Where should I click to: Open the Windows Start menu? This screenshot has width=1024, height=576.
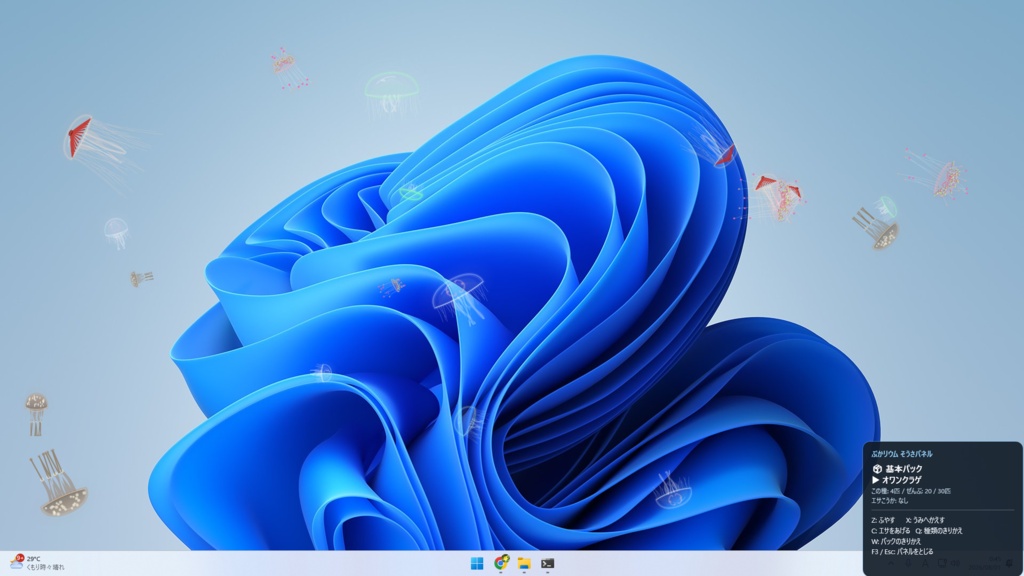477,563
